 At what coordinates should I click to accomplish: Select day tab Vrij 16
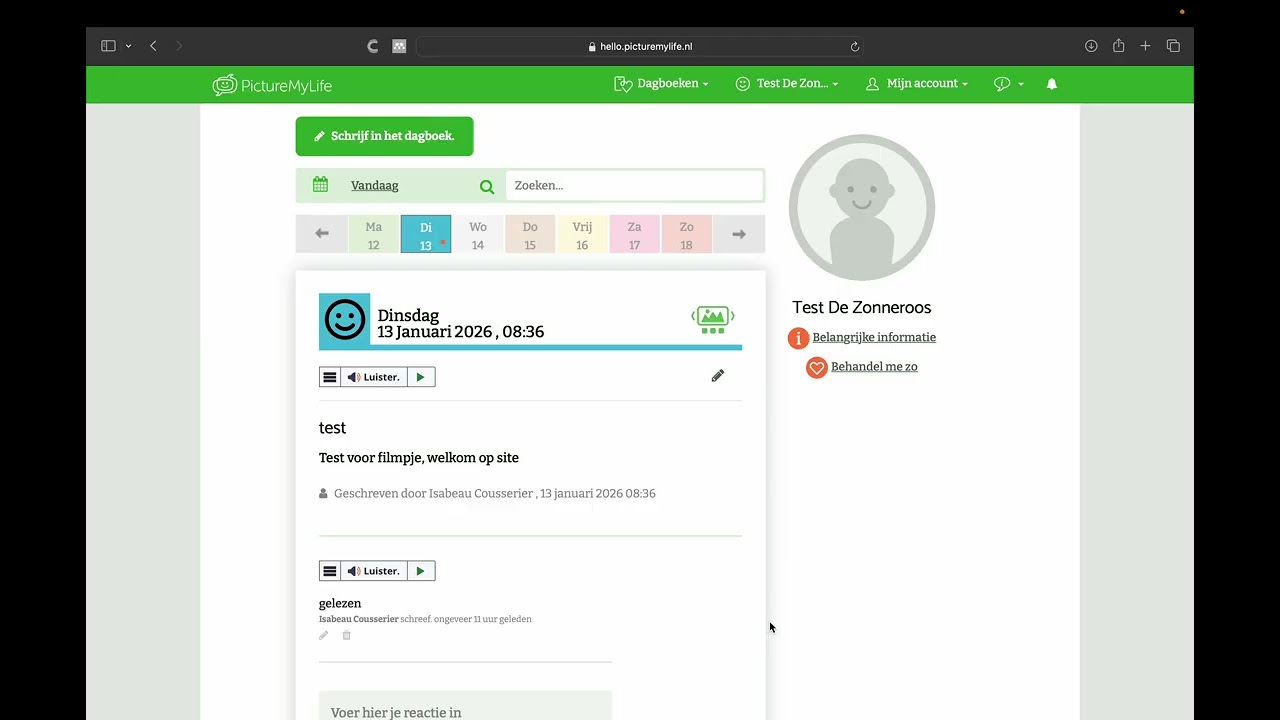click(x=582, y=234)
